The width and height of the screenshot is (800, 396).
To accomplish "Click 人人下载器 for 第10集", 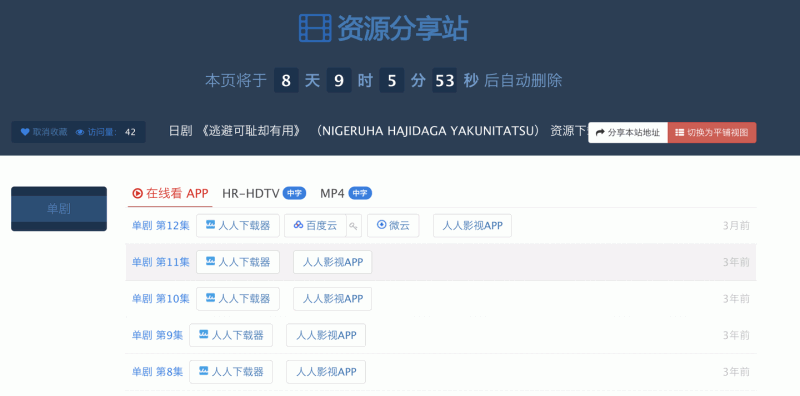I will coord(238,299).
